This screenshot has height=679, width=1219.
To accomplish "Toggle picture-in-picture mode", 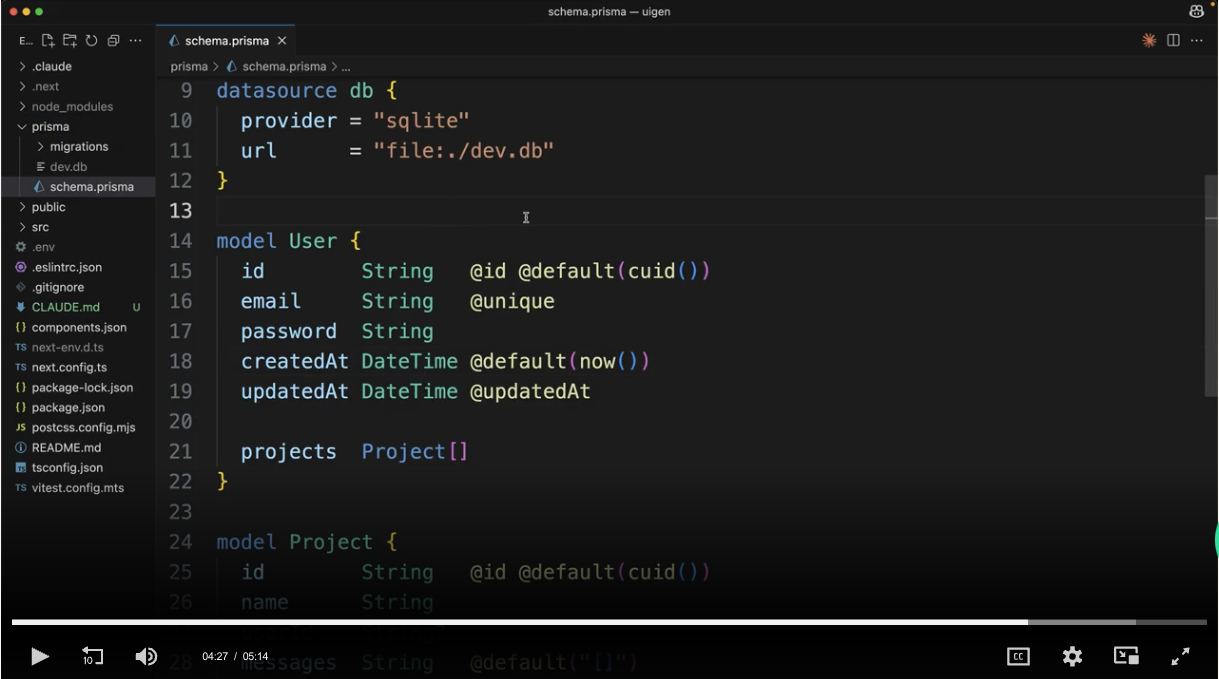I will (x=1126, y=656).
